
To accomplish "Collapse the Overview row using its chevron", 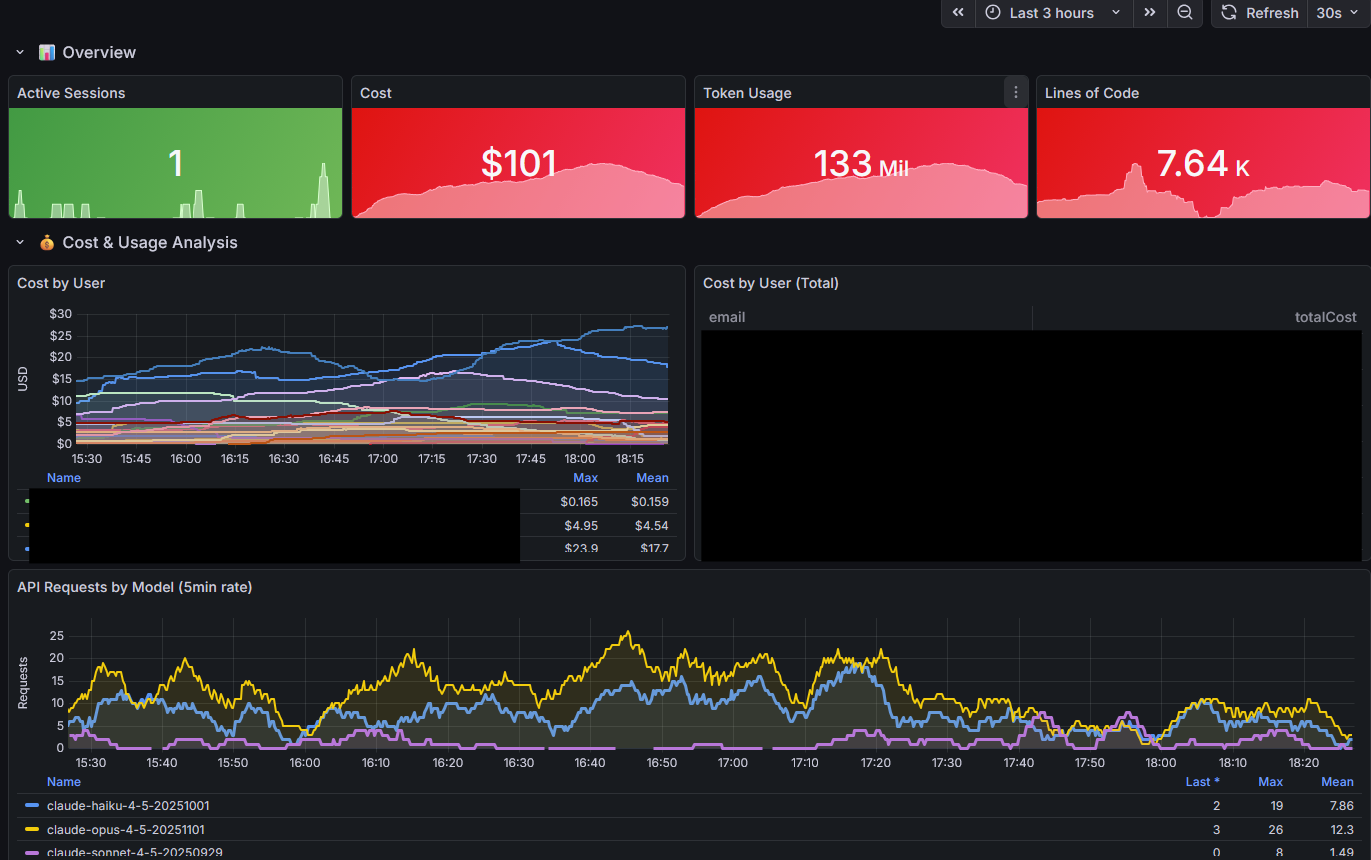I will tap(20, 52).
